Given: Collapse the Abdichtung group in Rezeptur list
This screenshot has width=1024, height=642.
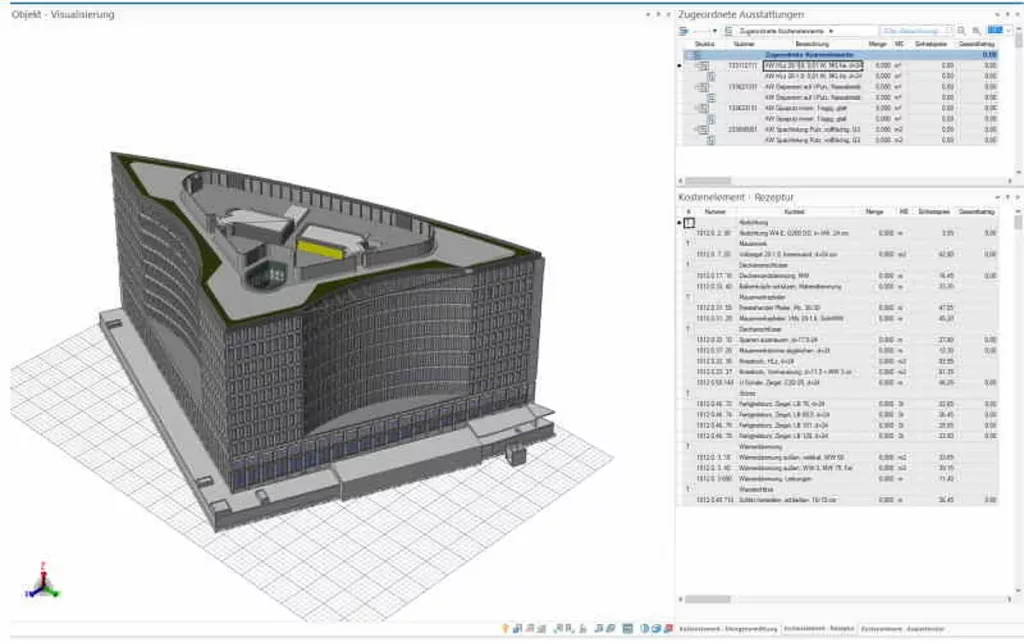Looking at the screenshot, I should point(689,223).
